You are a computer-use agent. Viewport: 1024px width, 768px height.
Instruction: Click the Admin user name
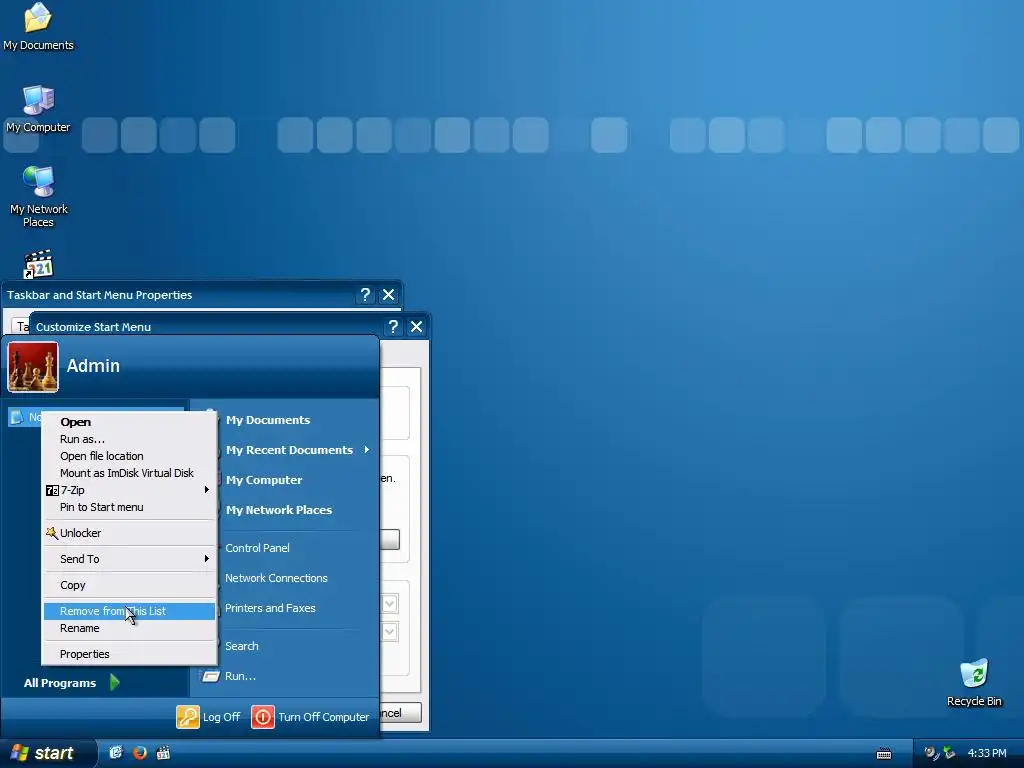[93, 366]
